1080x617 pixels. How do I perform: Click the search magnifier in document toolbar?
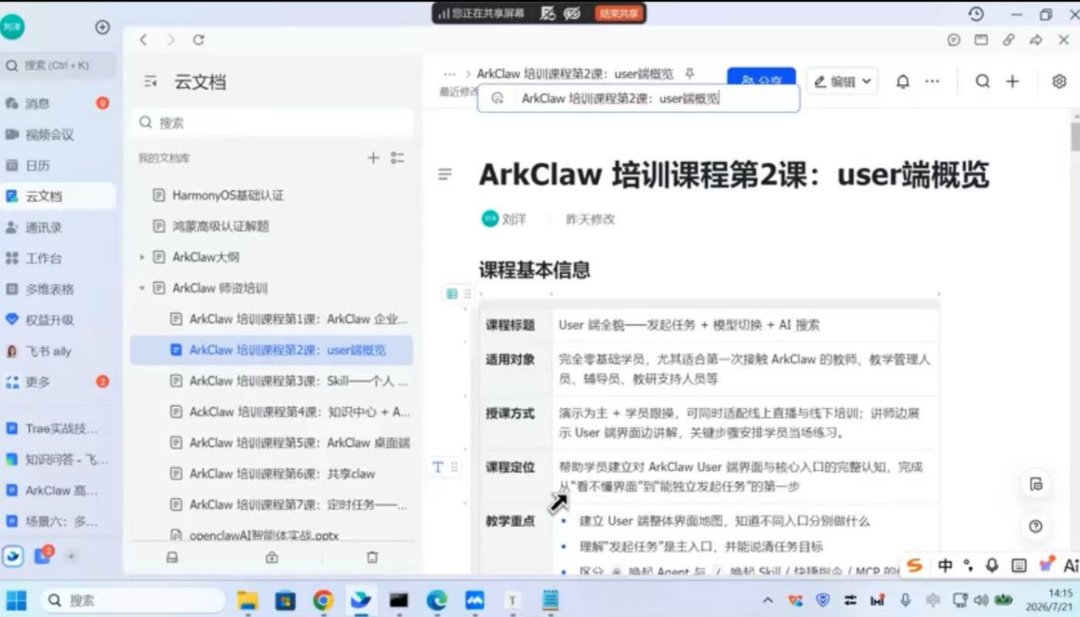[983, 81]
